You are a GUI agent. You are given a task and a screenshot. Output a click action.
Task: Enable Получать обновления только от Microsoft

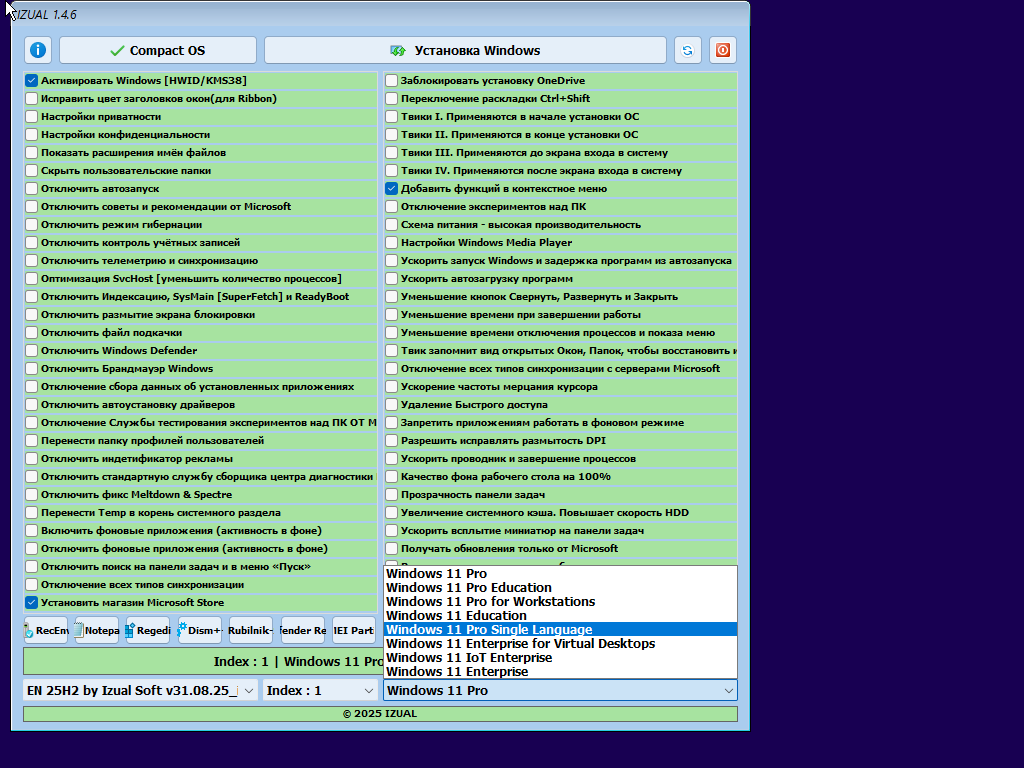pyautogui.click(x=391, y=549)
